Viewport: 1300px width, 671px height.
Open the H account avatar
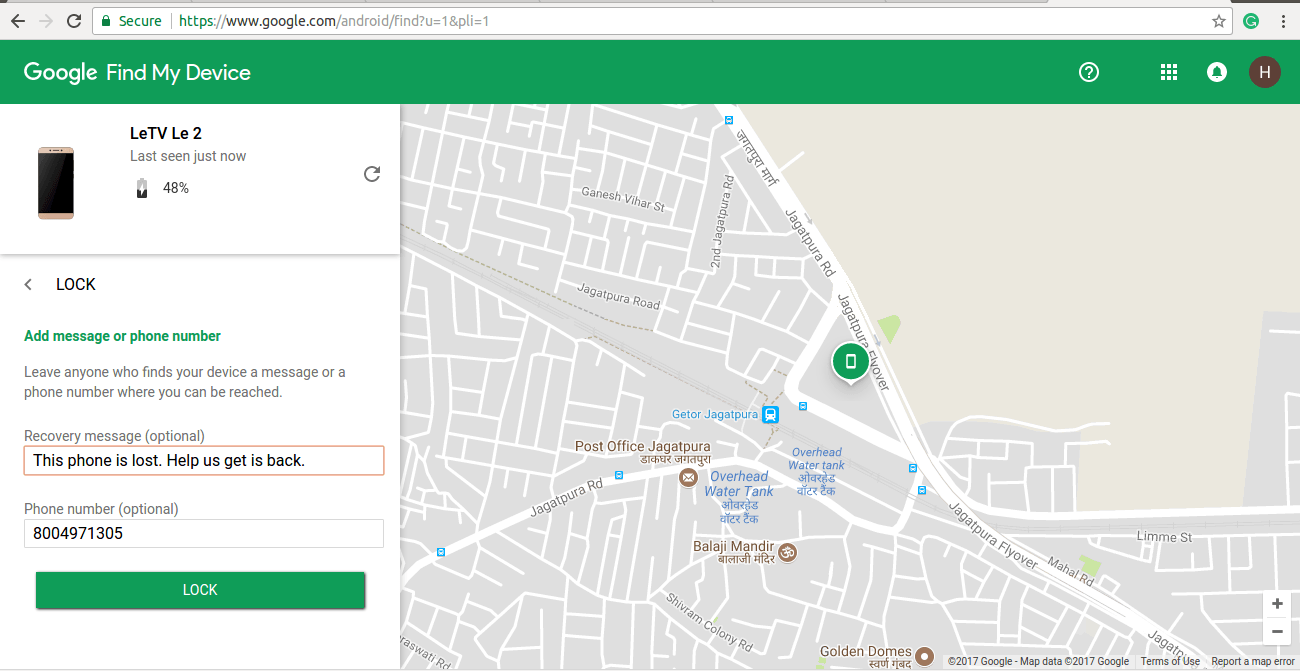click(x=1265, y=72)
